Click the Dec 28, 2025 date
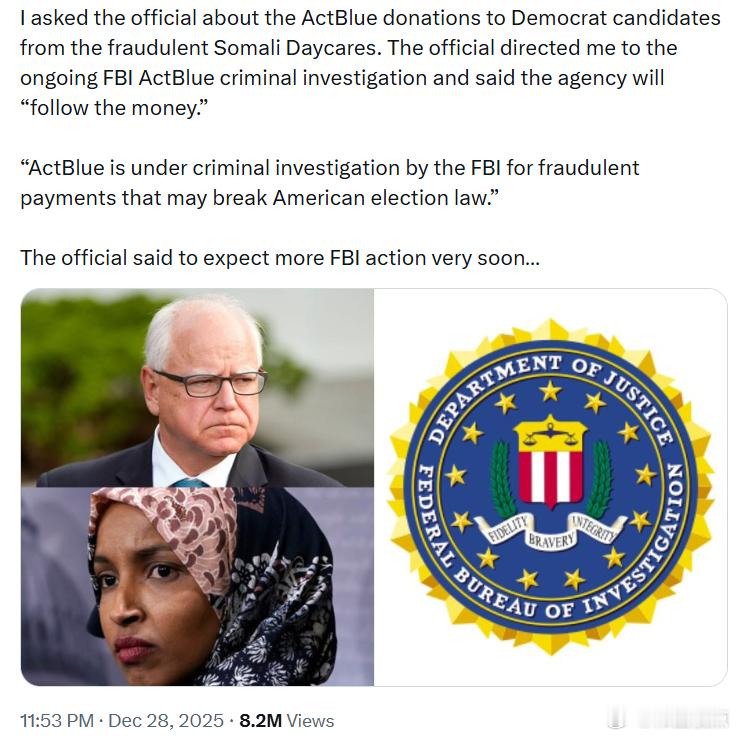The height and width of the screenshot is (737, 737). click(166, 721)
